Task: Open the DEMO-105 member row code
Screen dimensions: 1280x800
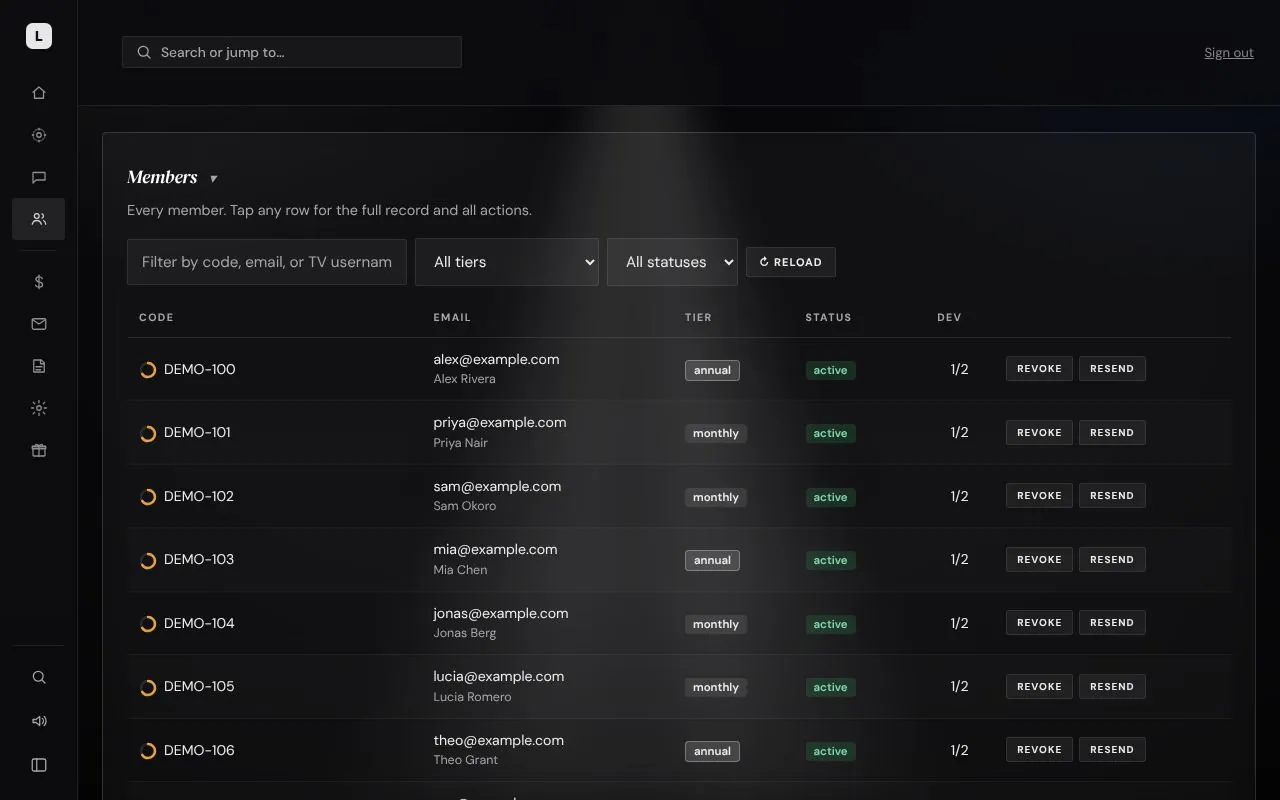Action: pos(199,687)
